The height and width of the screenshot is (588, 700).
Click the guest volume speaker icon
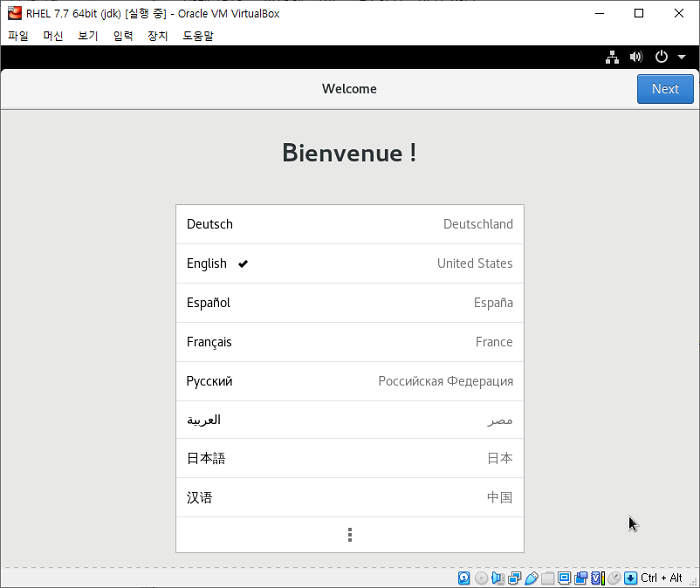click(x=636, y=57)
